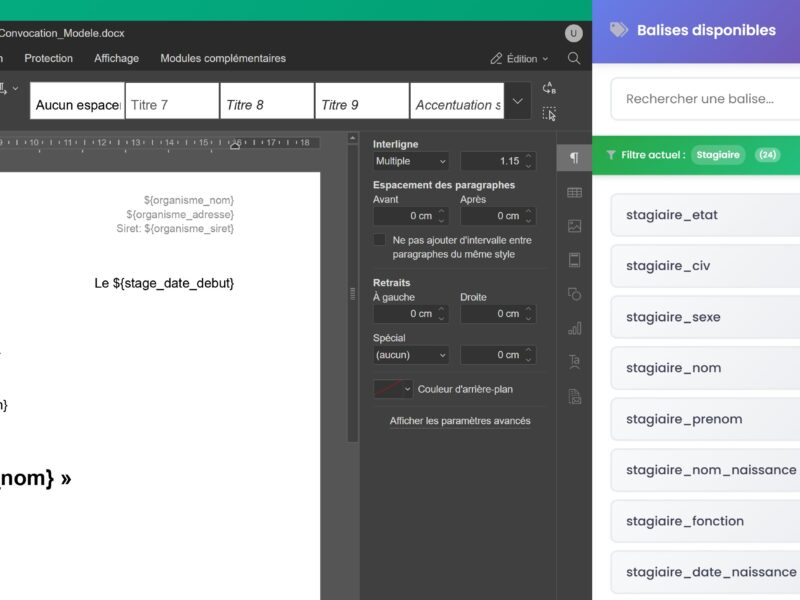
Task: Open header and footer settings icon
Action: (574, 260)
